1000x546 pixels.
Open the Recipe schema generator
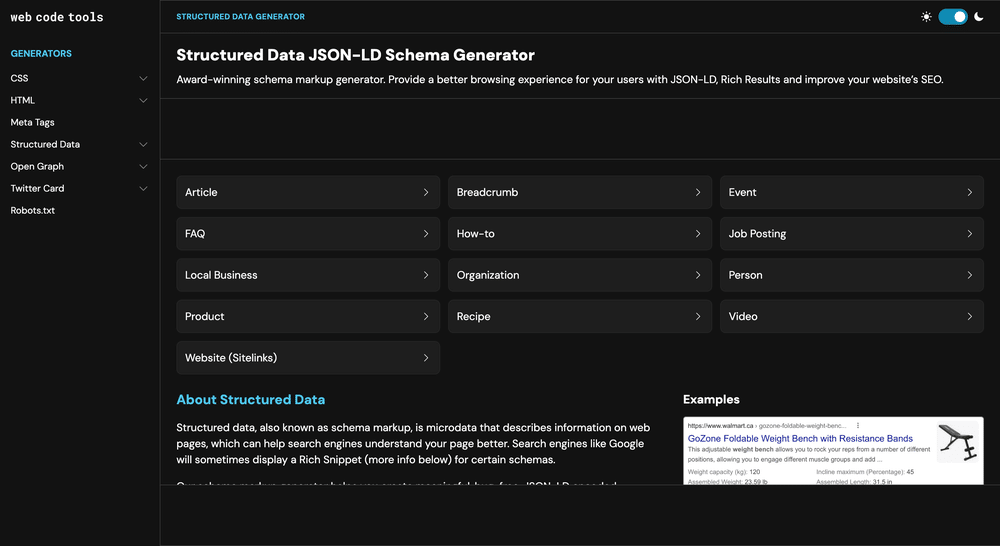click(580, 316)
